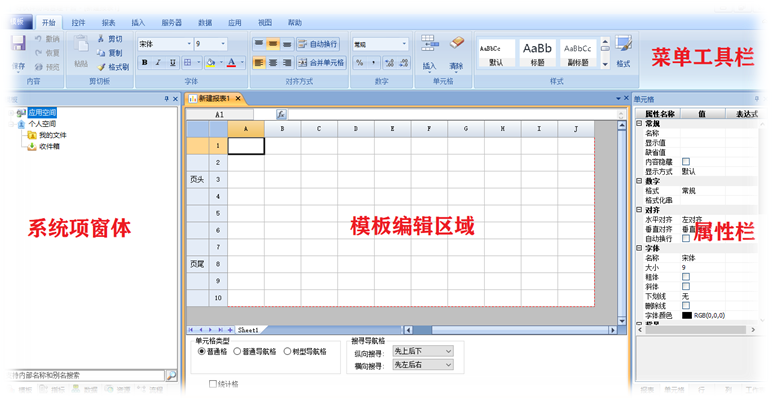The width and height of the screenshot is (773, 408).
Task: Switch to the 控件 ribbon tab
Action: pyautogui.click(x=78, y=22)
